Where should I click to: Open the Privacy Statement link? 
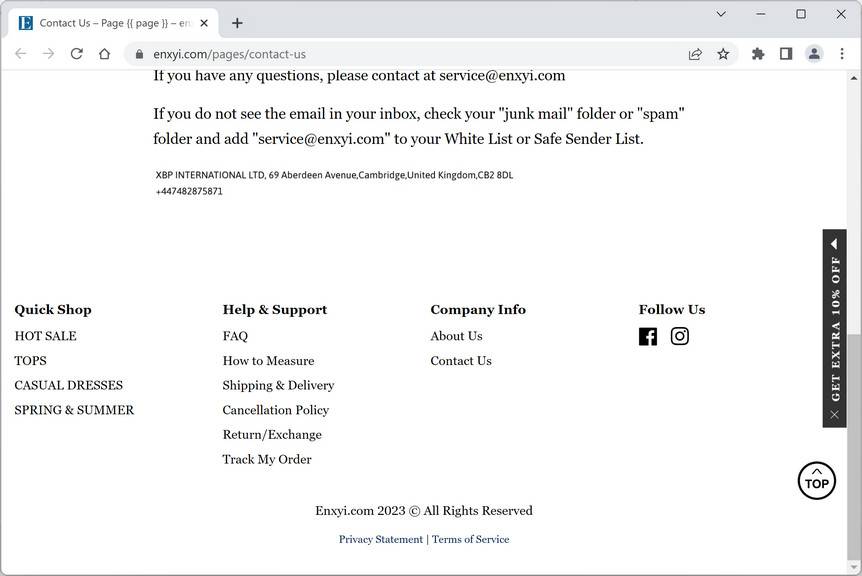pos(381,539)
